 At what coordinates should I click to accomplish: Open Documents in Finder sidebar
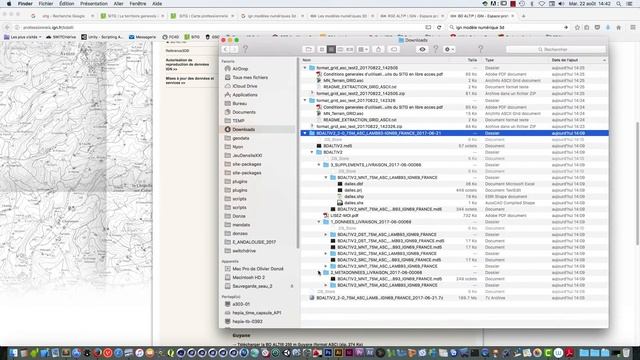(244, 112)
